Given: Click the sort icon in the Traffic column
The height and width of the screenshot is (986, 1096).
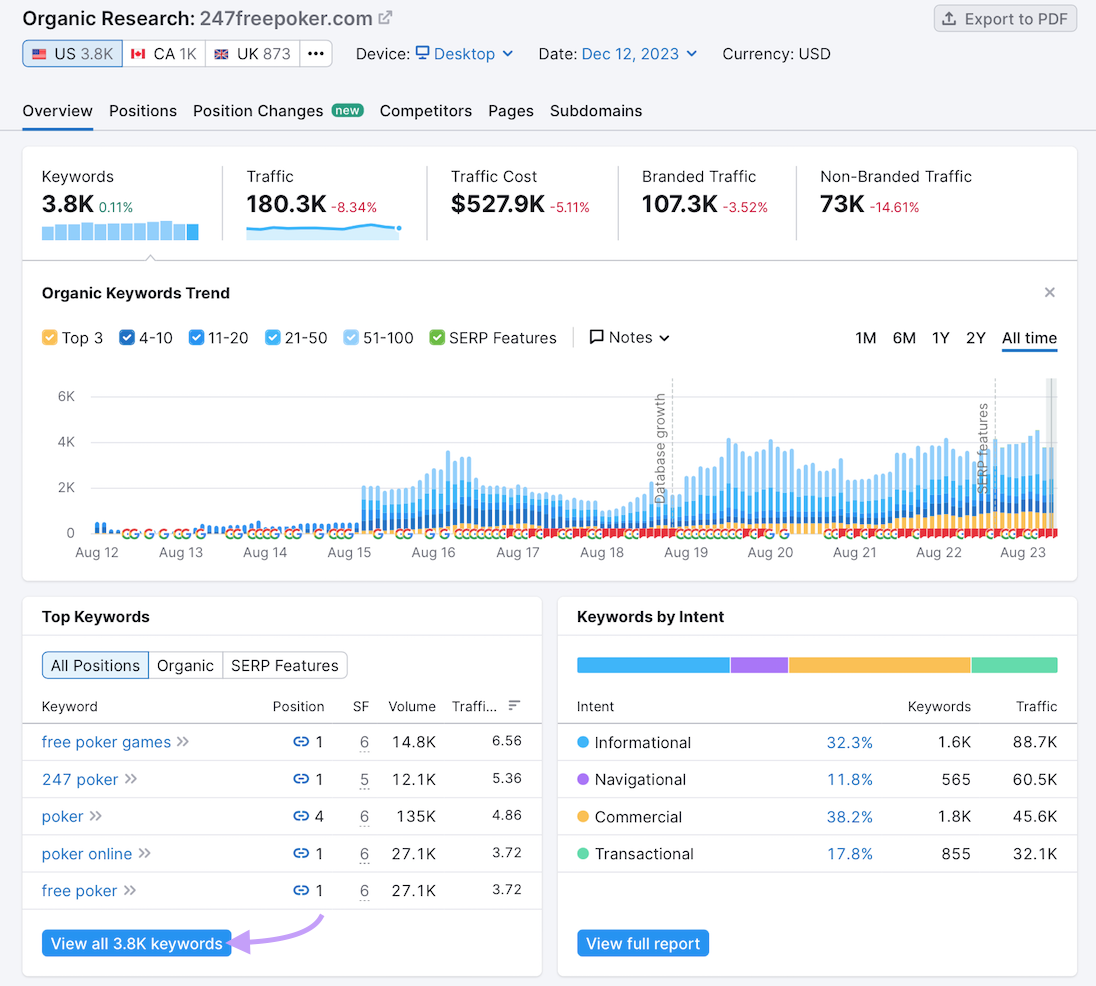Looking at the screenshot, I should click(x=513, y=706).
